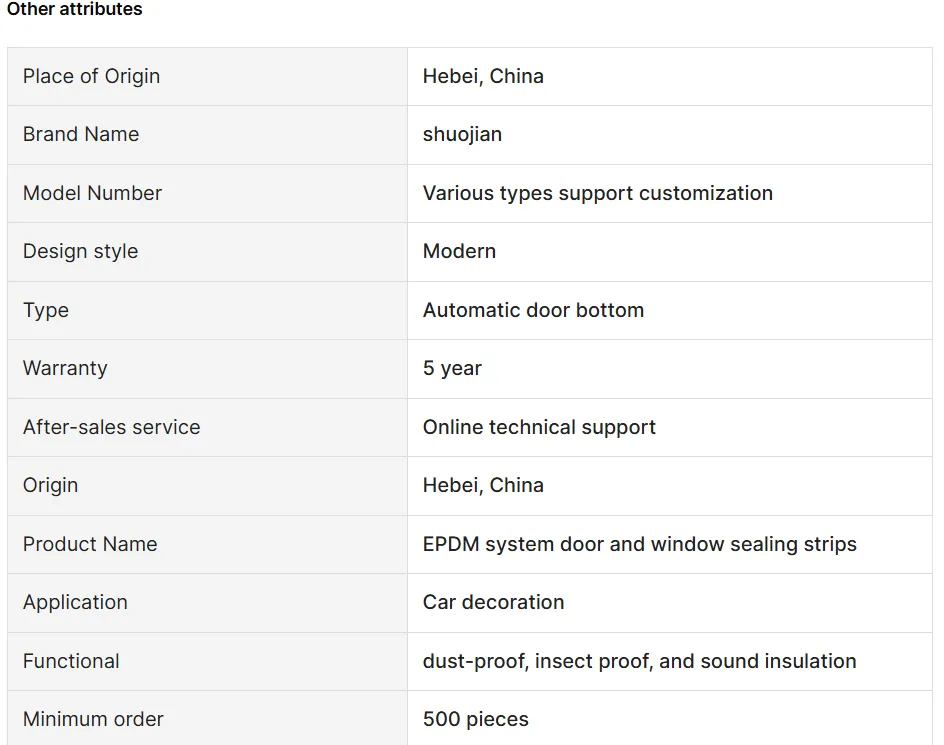Click the "Minimum order" label
The height and width of the screenshot is (745, 944).
[93, 719]
